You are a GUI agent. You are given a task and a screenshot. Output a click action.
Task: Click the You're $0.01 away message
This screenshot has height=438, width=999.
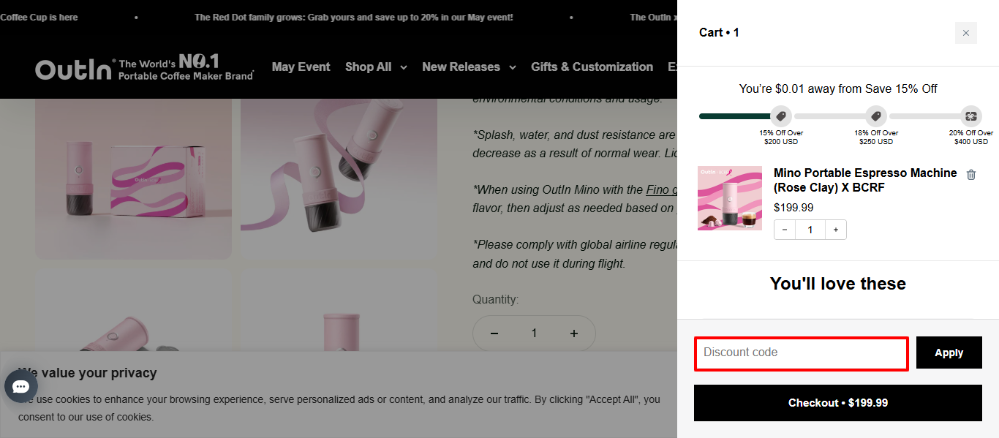pyautogui.click(x=838, y=89)
